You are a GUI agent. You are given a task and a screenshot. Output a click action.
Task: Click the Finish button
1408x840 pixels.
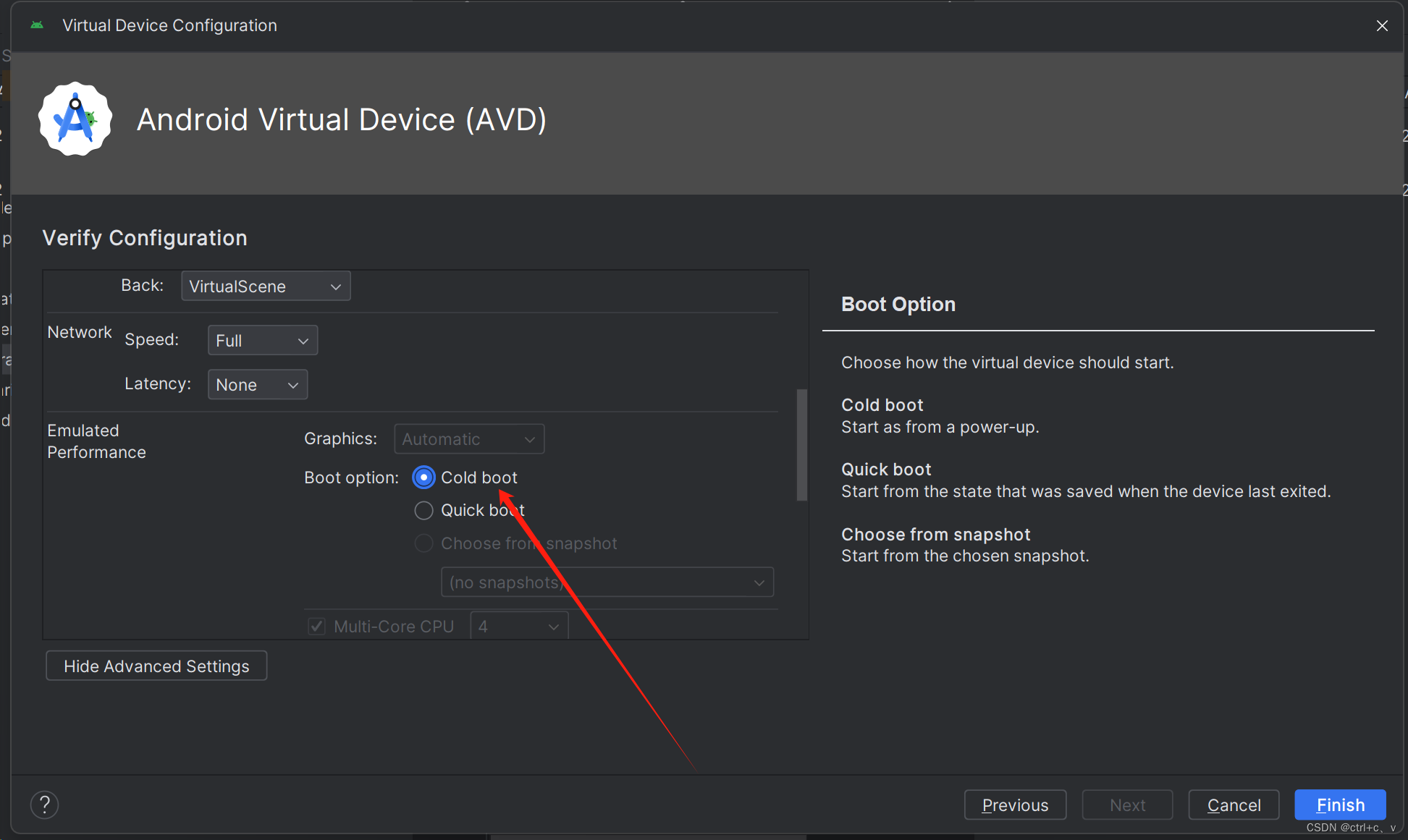click(x=1340, y=805)
